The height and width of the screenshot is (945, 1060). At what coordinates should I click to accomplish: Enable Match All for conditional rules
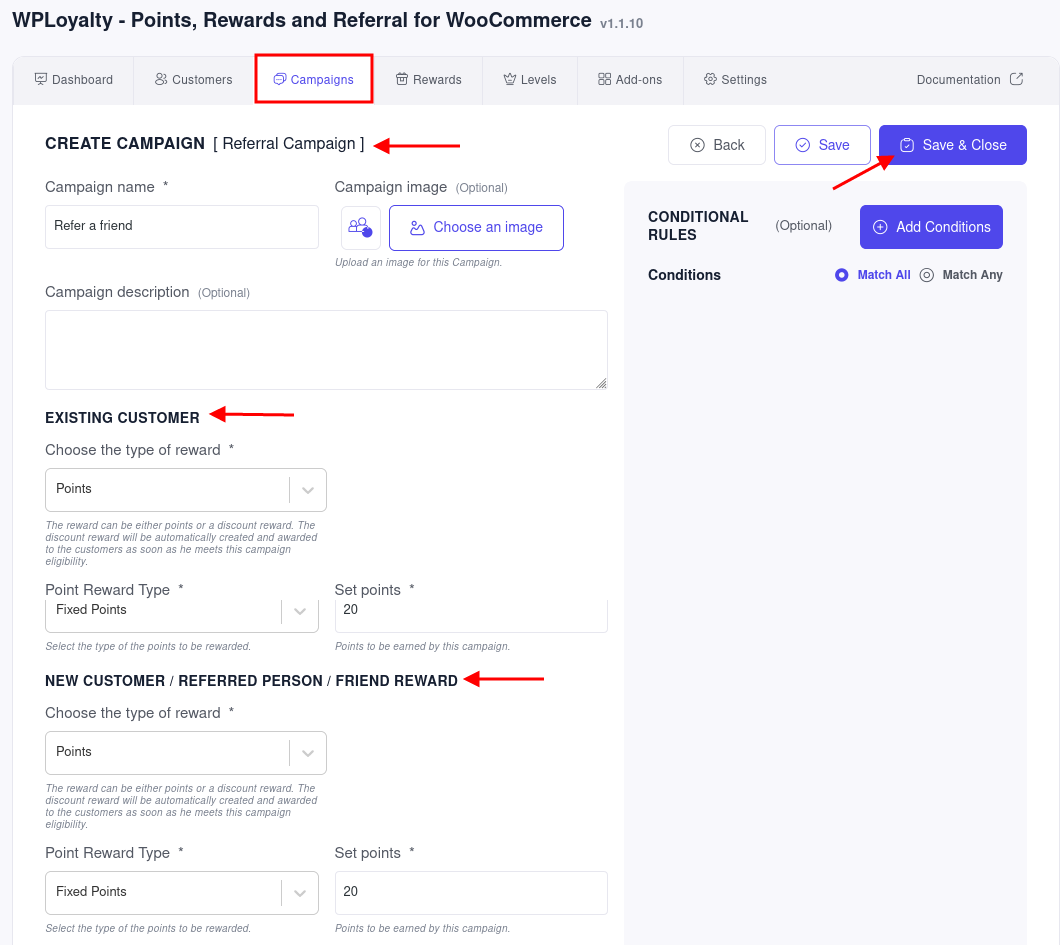[841, 275]
